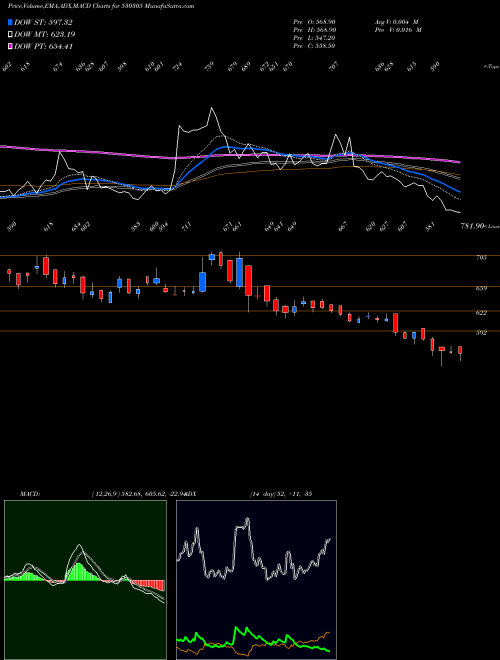Click the white DOW MT legend swatch
The width and height of the screenshot is (500, 660).
[11, 34]
